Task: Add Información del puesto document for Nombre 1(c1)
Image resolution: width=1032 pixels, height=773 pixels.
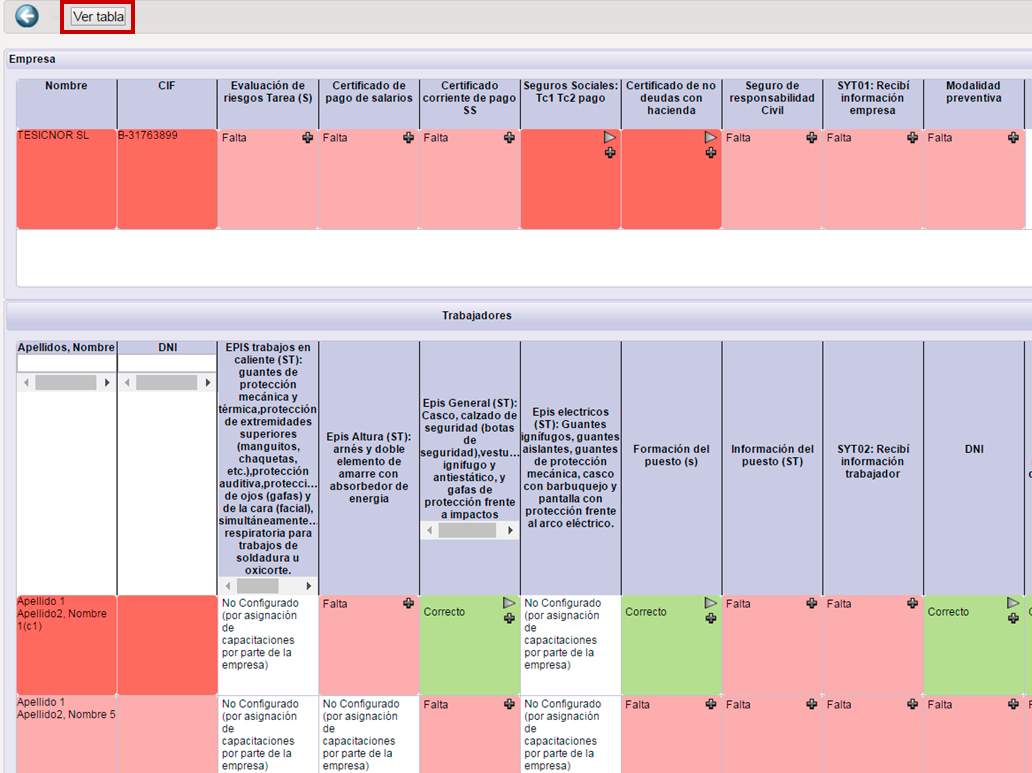Action: point(812,603)
